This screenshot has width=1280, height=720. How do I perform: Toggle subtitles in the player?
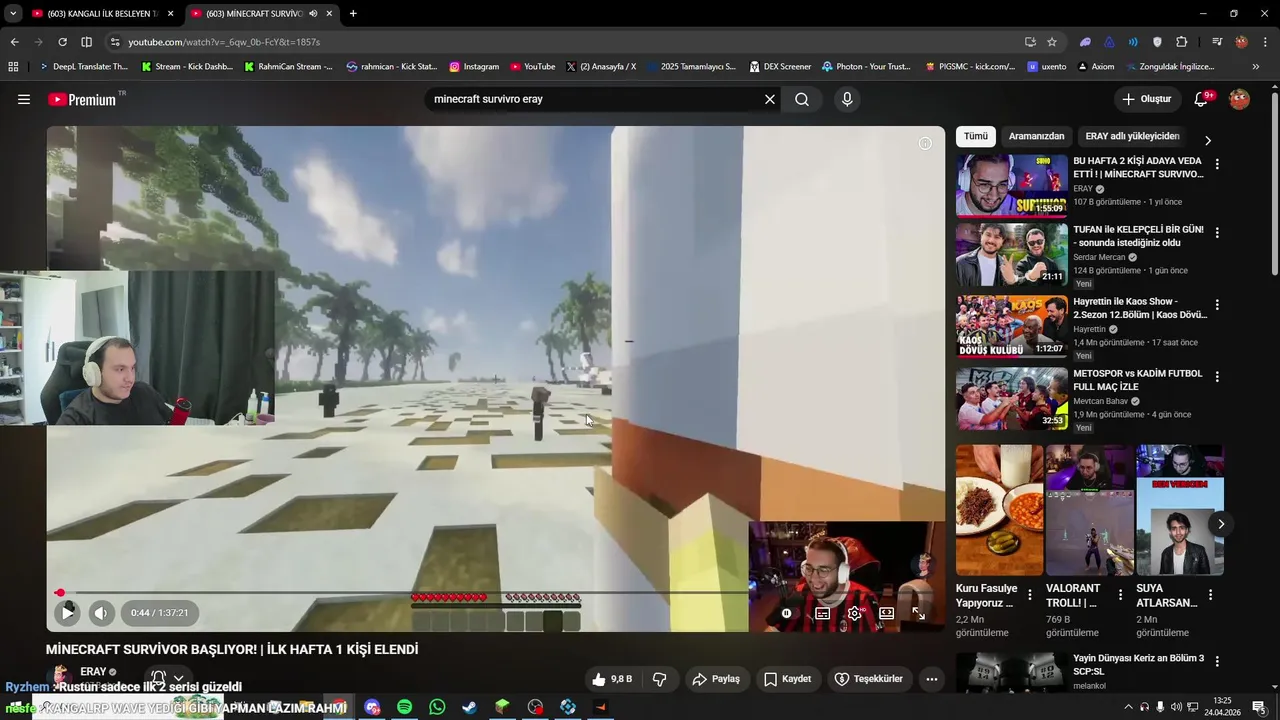822,613
